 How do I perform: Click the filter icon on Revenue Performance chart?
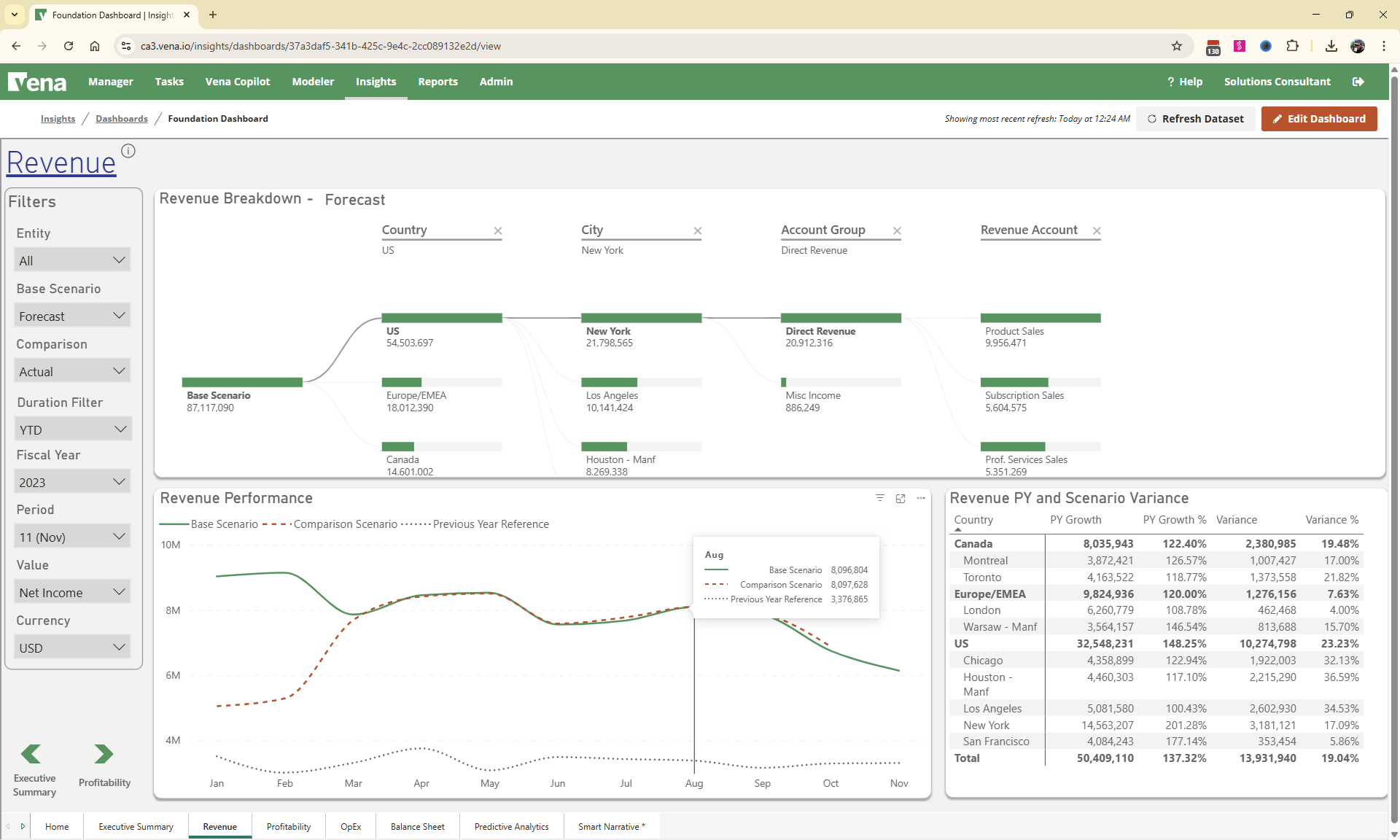tap(880, 498)
